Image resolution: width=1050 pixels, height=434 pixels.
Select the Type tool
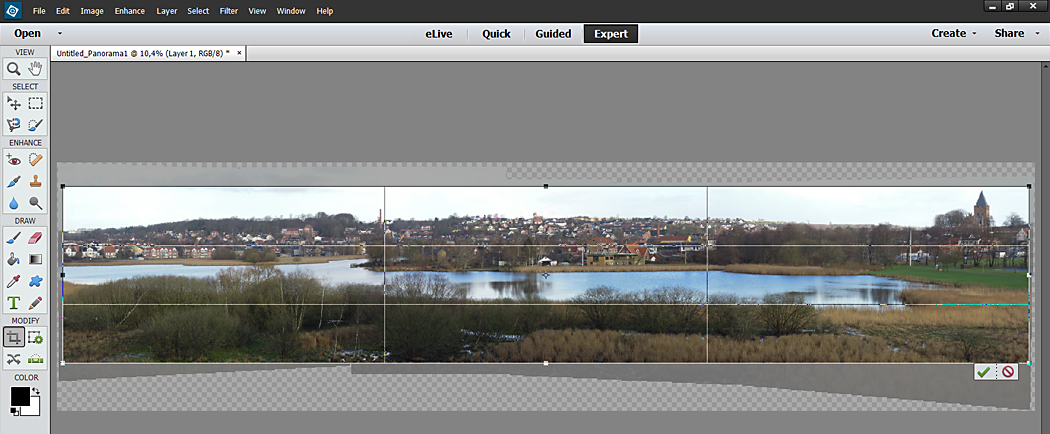13,303
